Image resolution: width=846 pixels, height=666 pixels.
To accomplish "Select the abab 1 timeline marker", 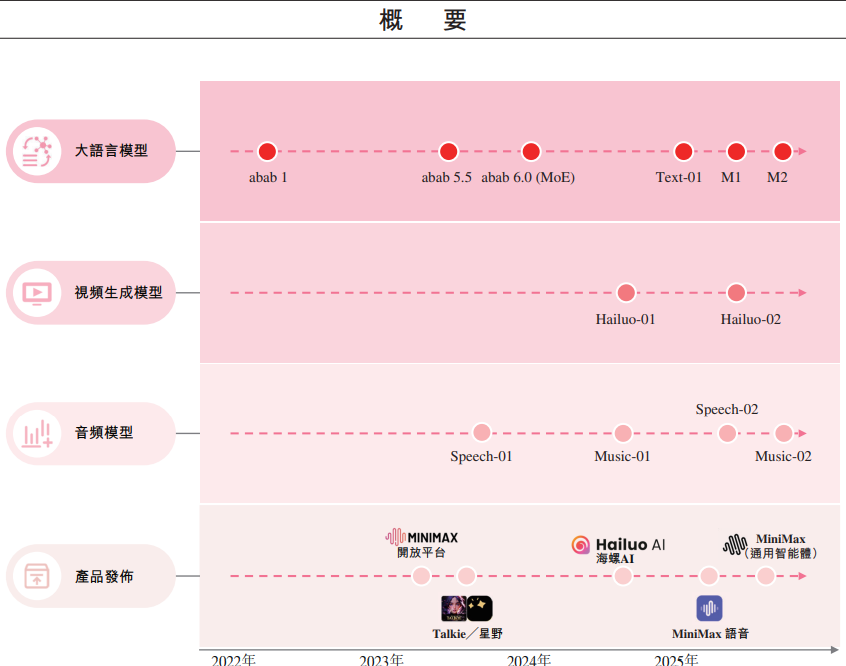I will (x=267, y=152).
